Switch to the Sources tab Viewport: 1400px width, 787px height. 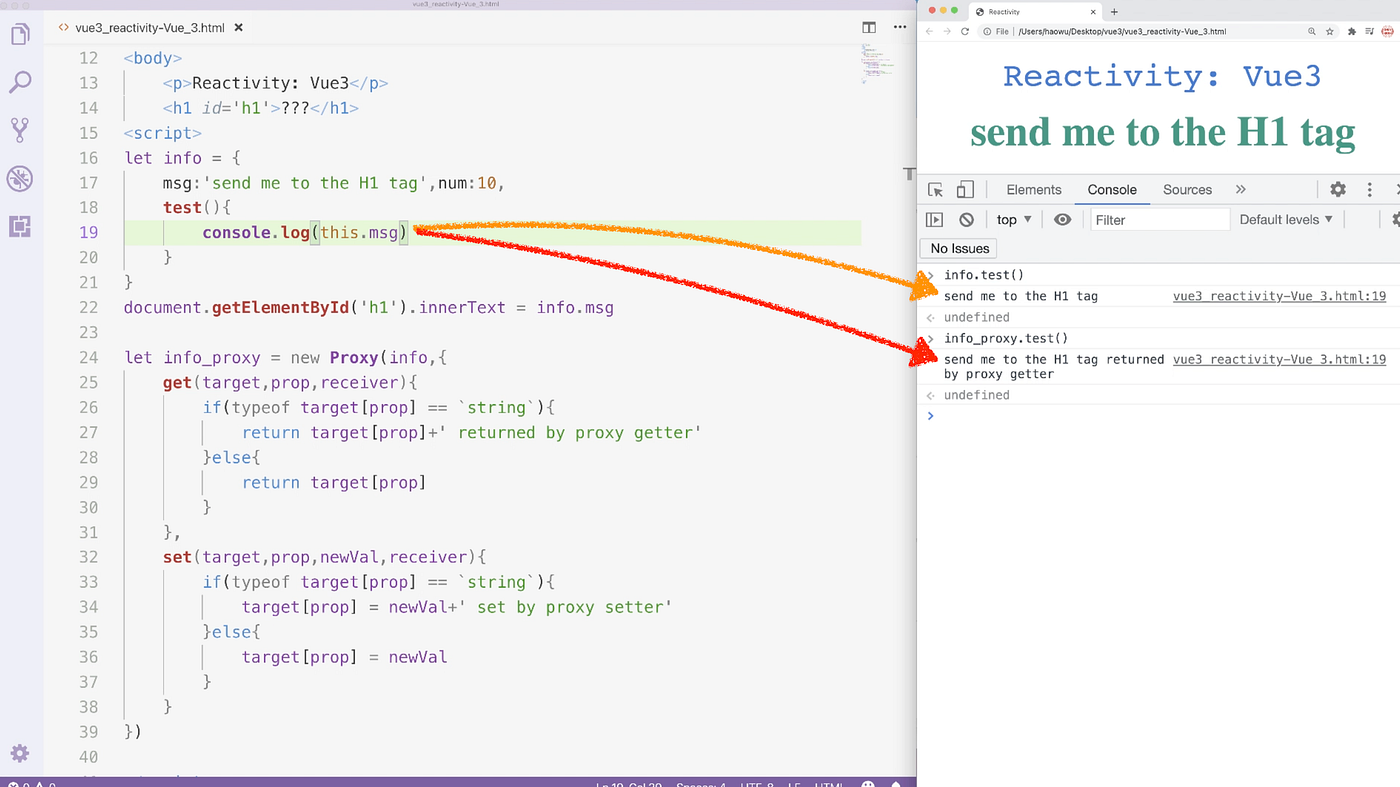click(1187, 189)
